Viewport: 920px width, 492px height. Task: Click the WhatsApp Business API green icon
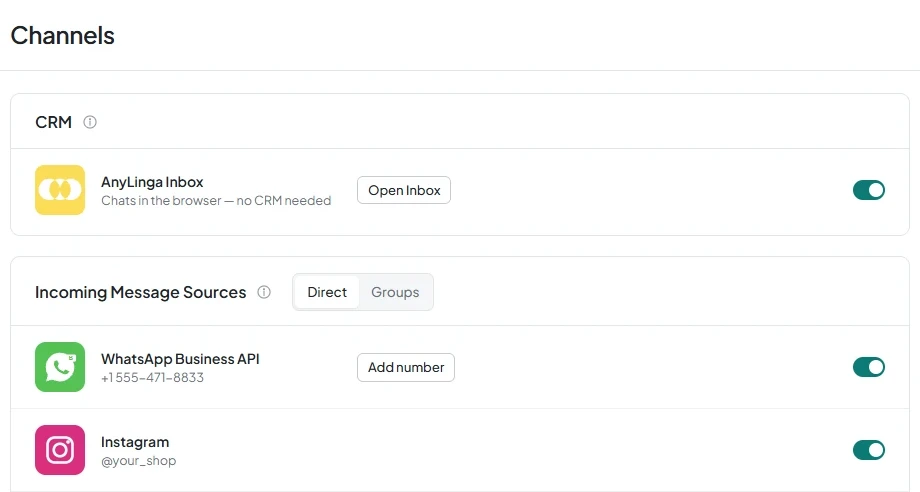pos(60,367)
